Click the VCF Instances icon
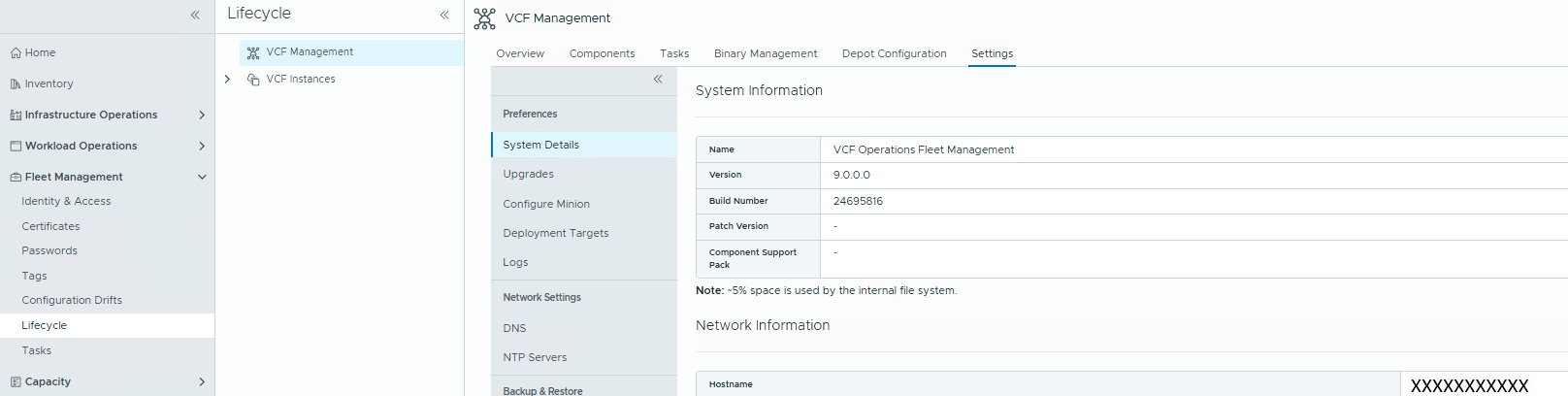This screenshot has width=1568, height=396. pyautogui.click(x=253, y=80)
